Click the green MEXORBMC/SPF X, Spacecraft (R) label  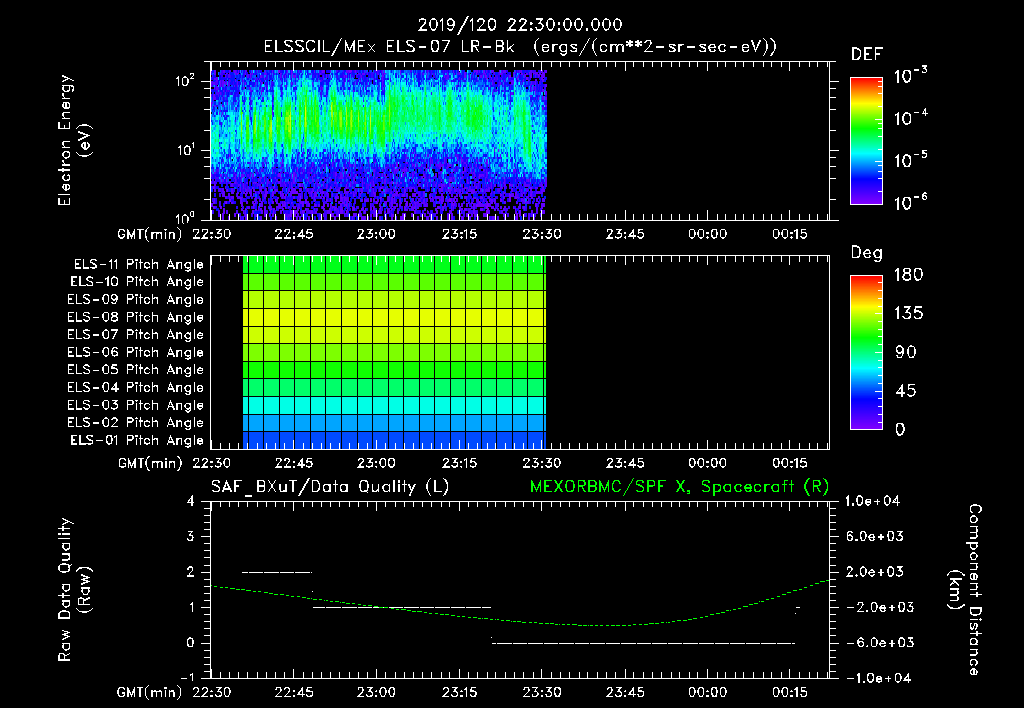click(679, 487)
